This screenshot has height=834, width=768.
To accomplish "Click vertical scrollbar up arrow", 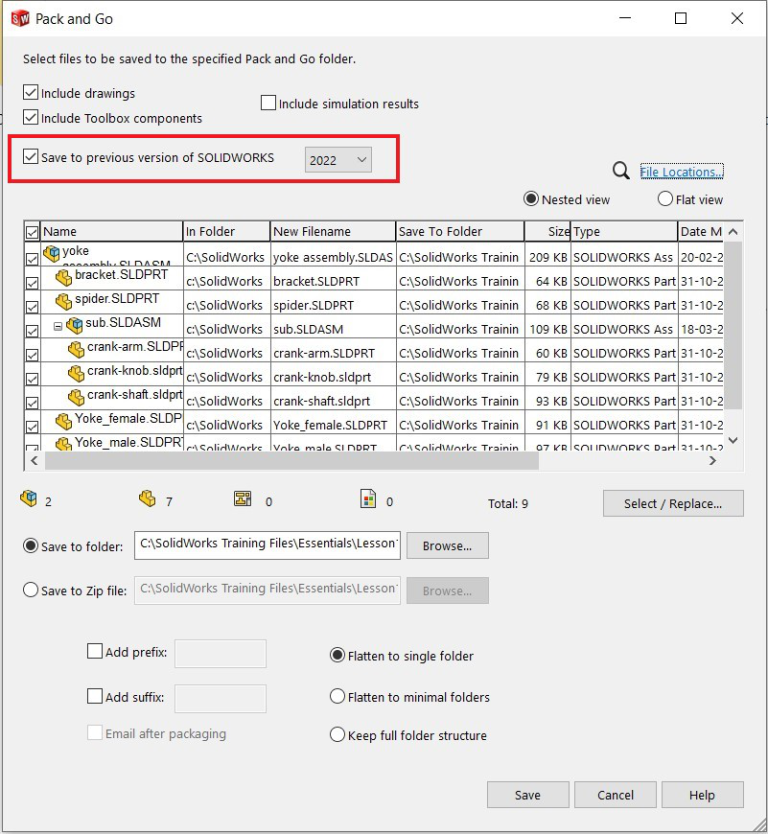I will [733, 232].
